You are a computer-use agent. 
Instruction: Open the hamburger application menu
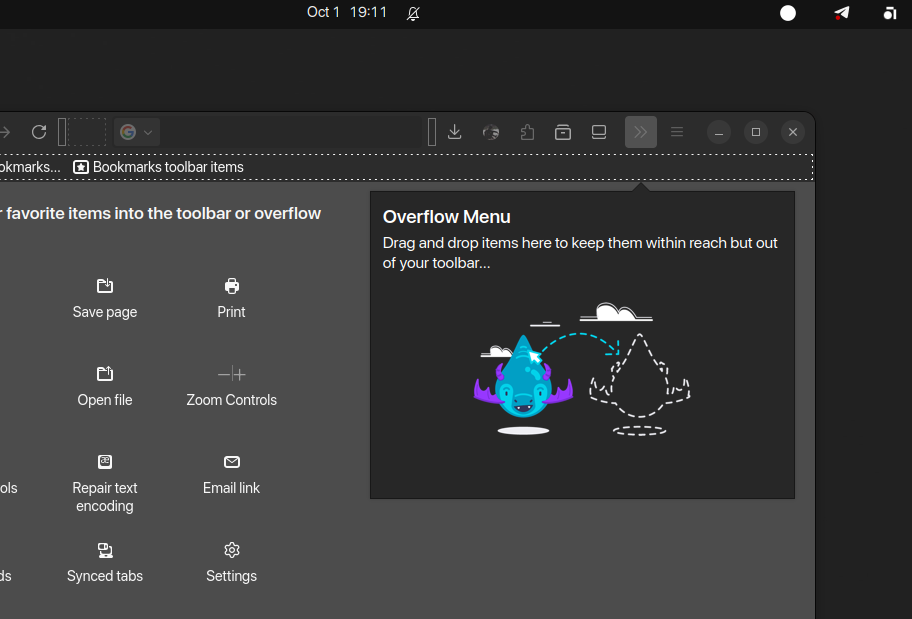(677, 132)
